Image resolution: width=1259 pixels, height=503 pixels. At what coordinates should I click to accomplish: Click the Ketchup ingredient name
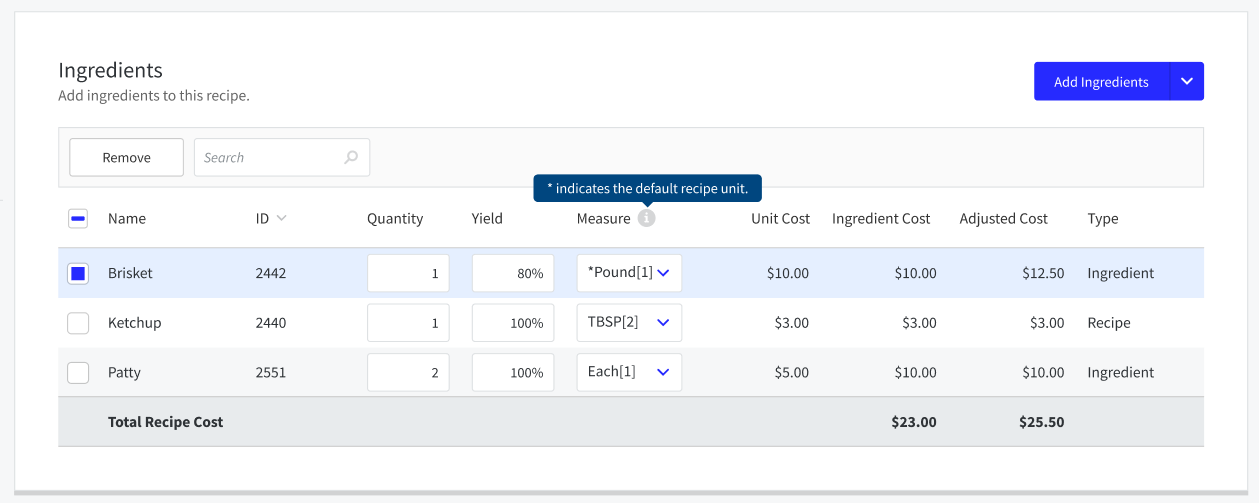[x=134, y=323]
